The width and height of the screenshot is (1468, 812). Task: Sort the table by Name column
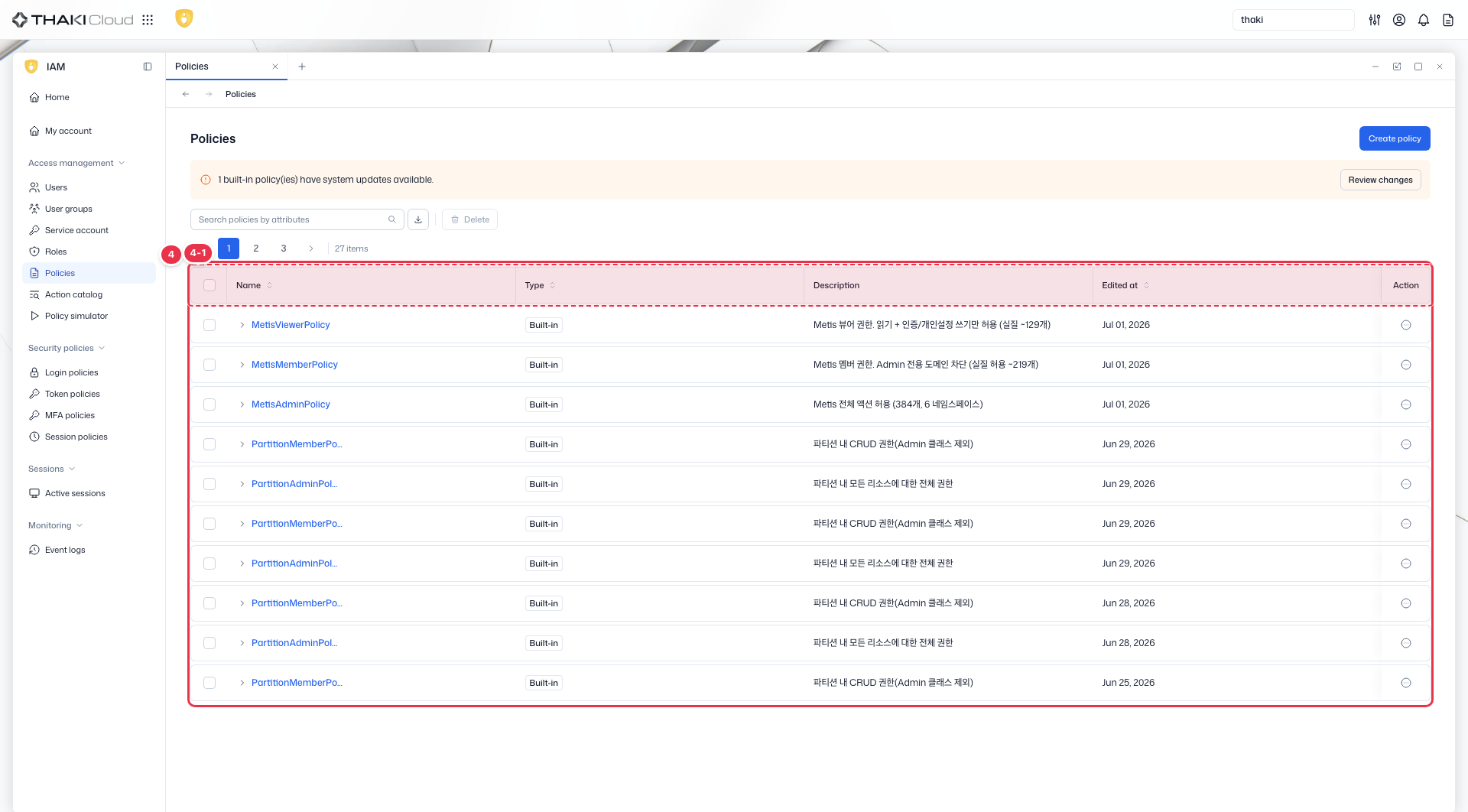254,285
